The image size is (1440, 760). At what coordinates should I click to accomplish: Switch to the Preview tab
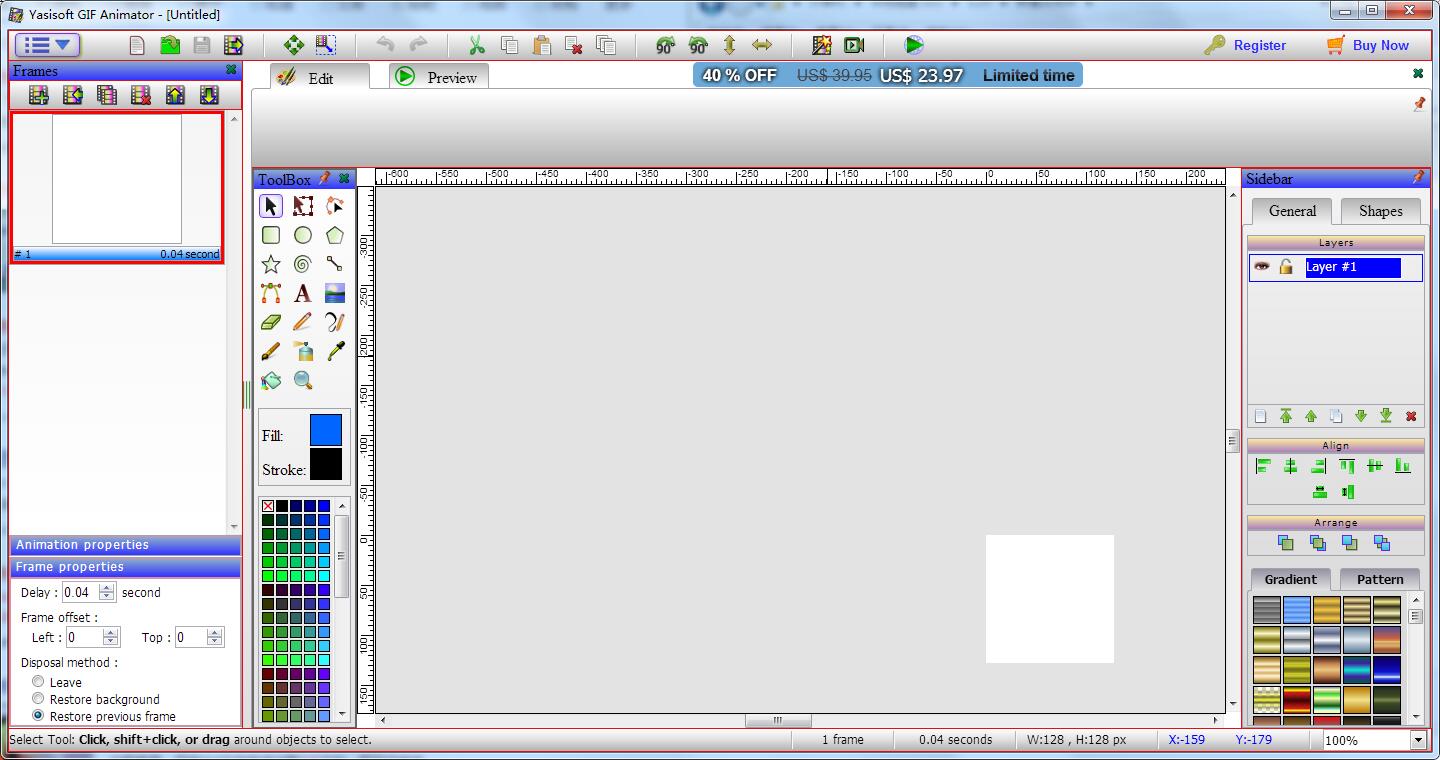439,77
